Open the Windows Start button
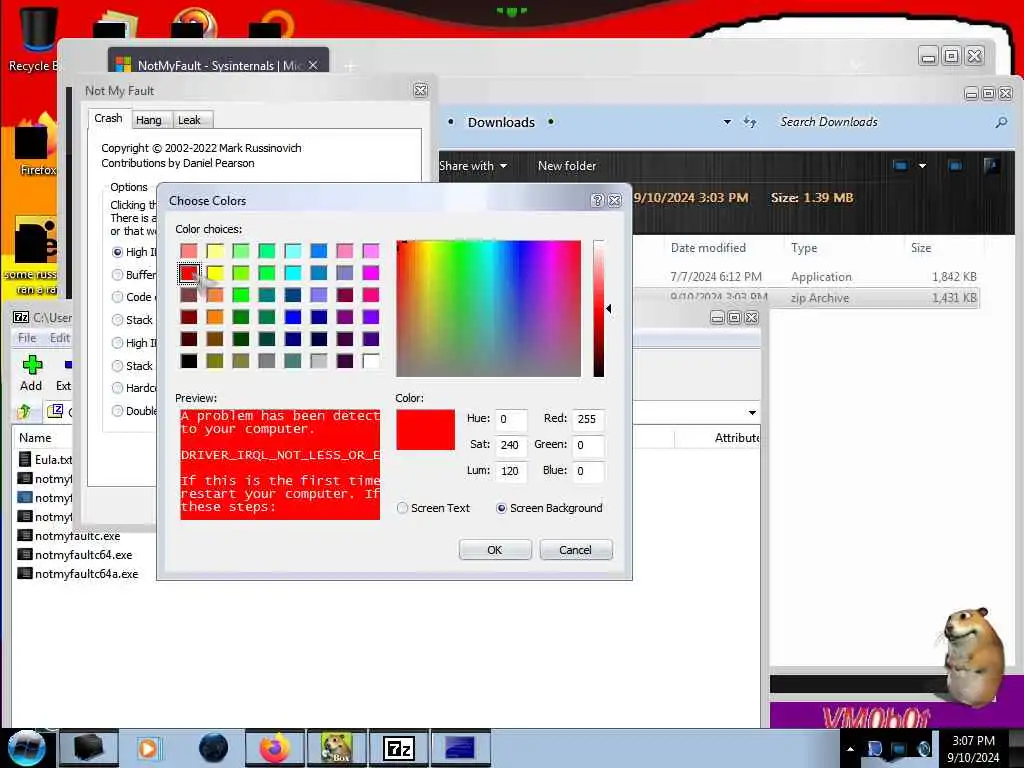This screenshot has width=1024, height=768. click(x=27, y=748)
